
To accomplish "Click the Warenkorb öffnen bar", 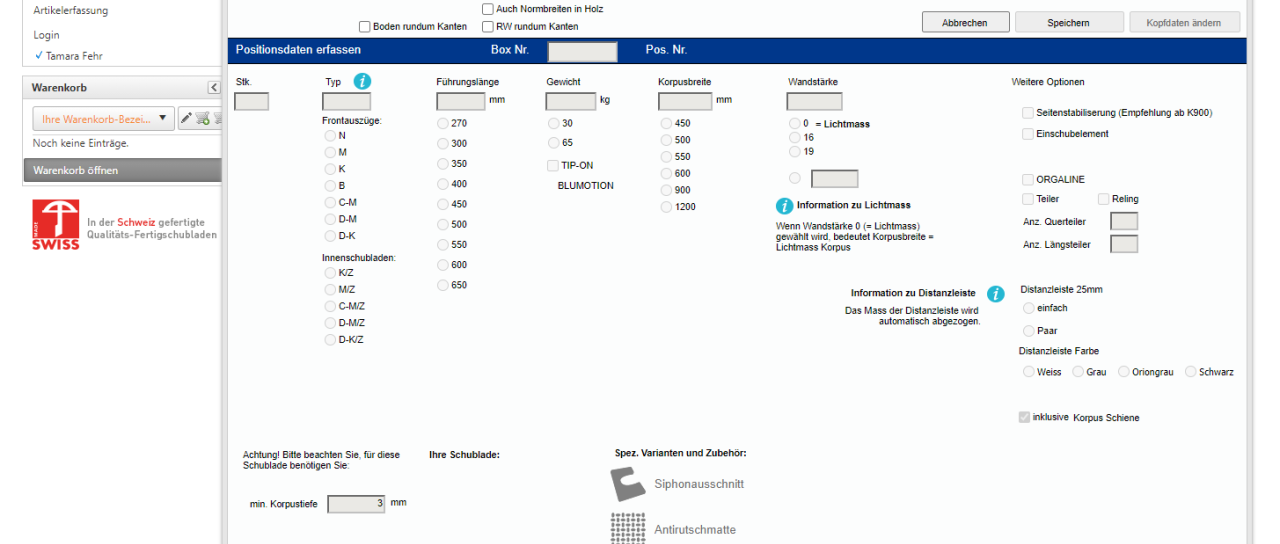I will click(x=121, y=170).
